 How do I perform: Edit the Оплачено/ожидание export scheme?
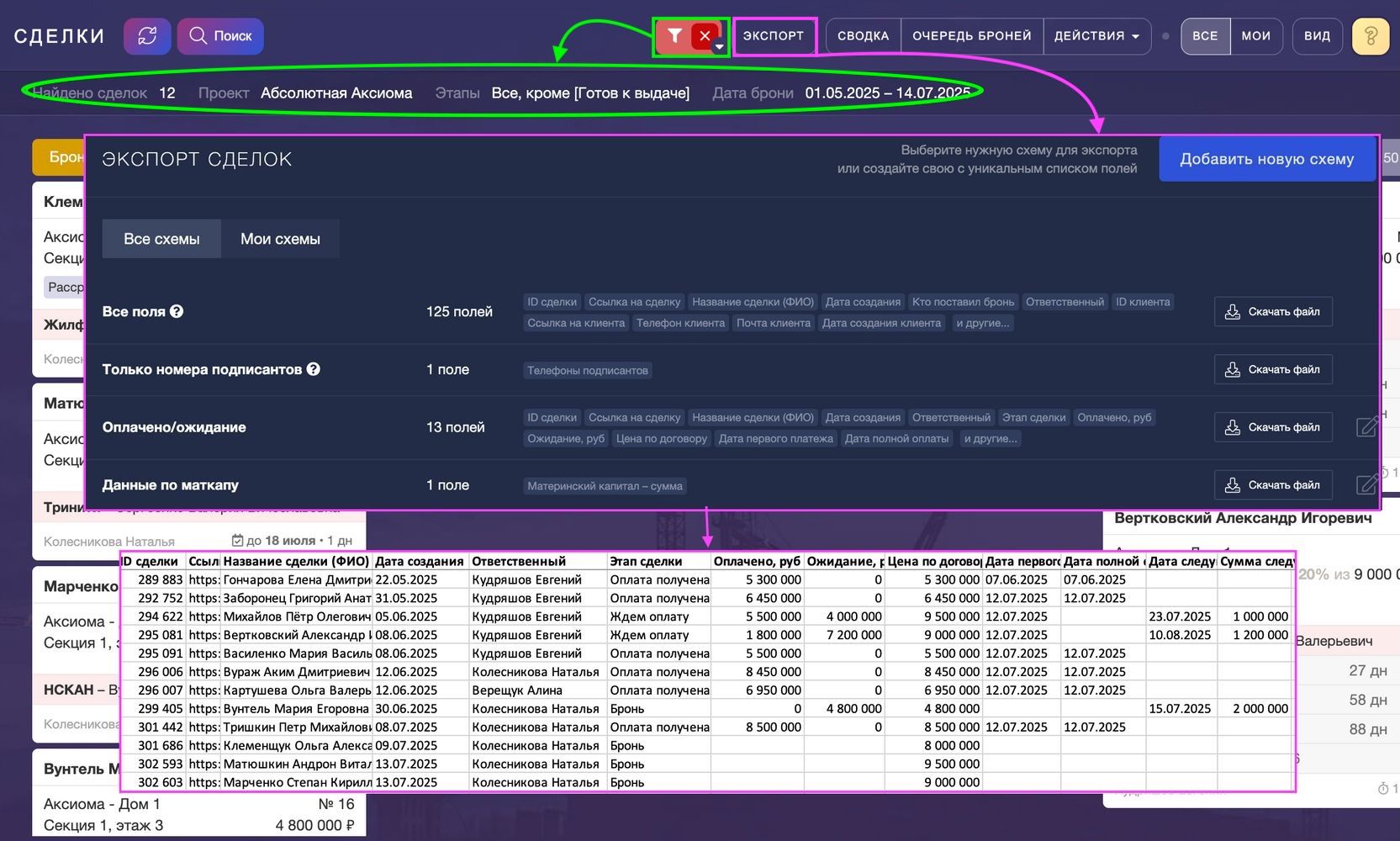1367,427
